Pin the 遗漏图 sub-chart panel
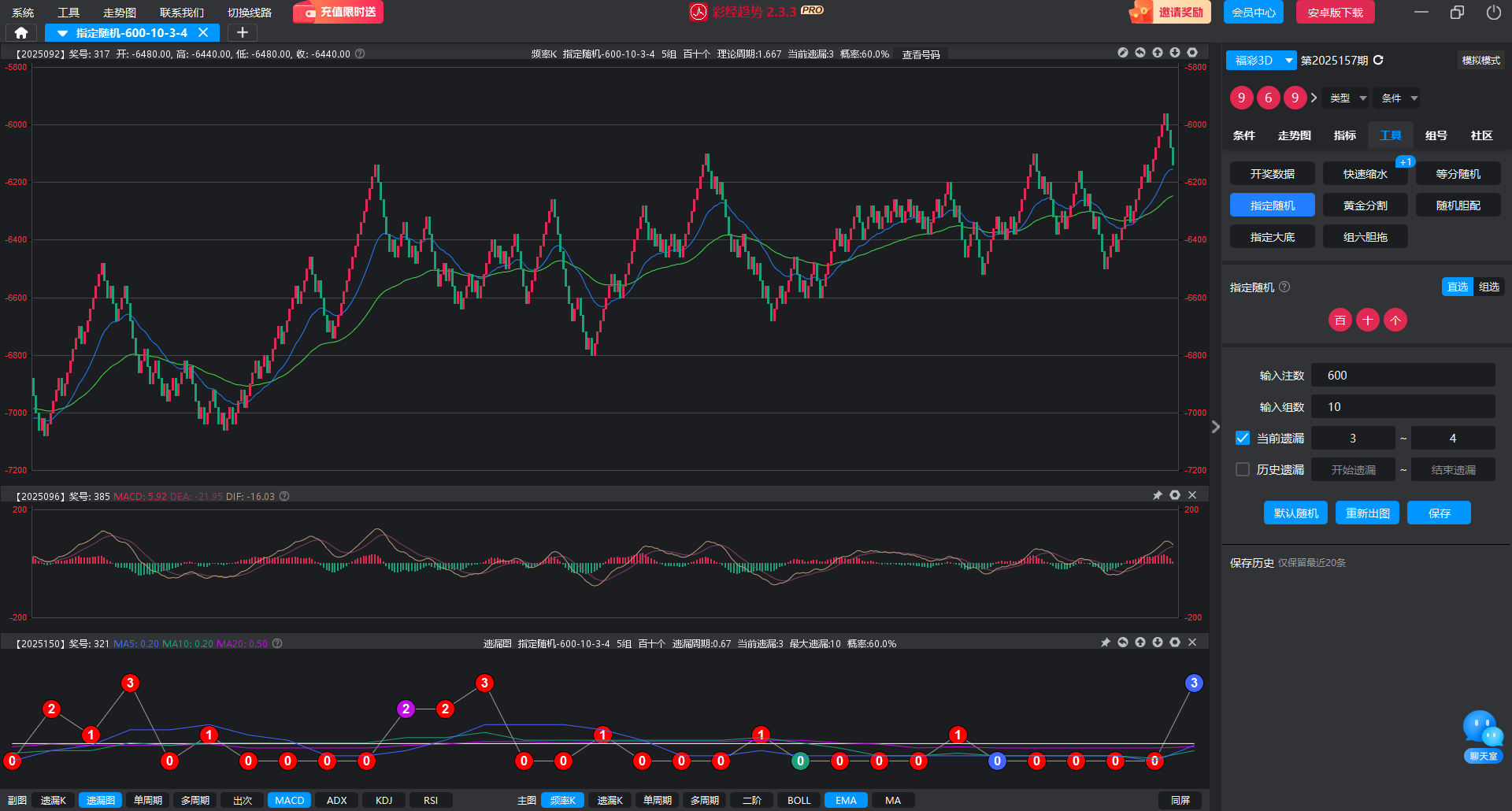1512x811 pixels. coord(1106,643)
